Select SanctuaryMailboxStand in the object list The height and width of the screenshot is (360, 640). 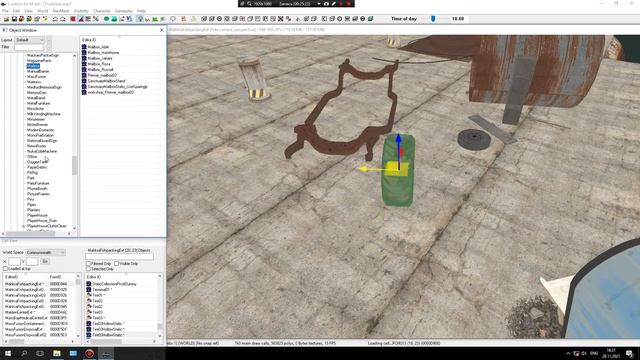[x=107, y=81]
